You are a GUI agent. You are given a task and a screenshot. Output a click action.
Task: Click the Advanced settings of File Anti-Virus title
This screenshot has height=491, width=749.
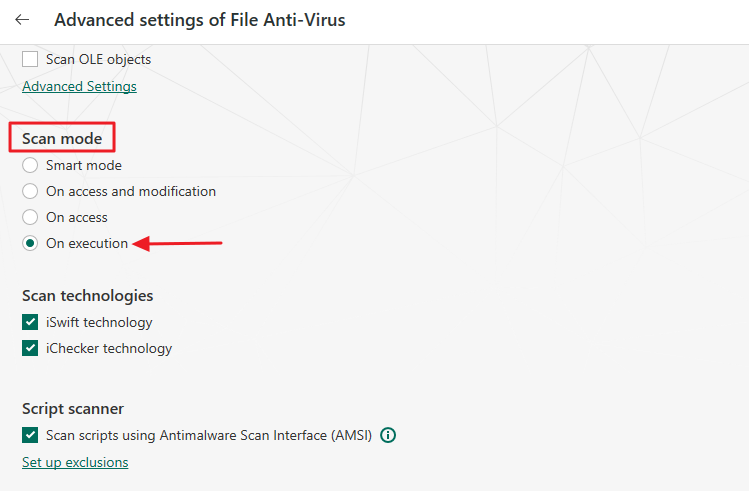(x=199, y=20)
